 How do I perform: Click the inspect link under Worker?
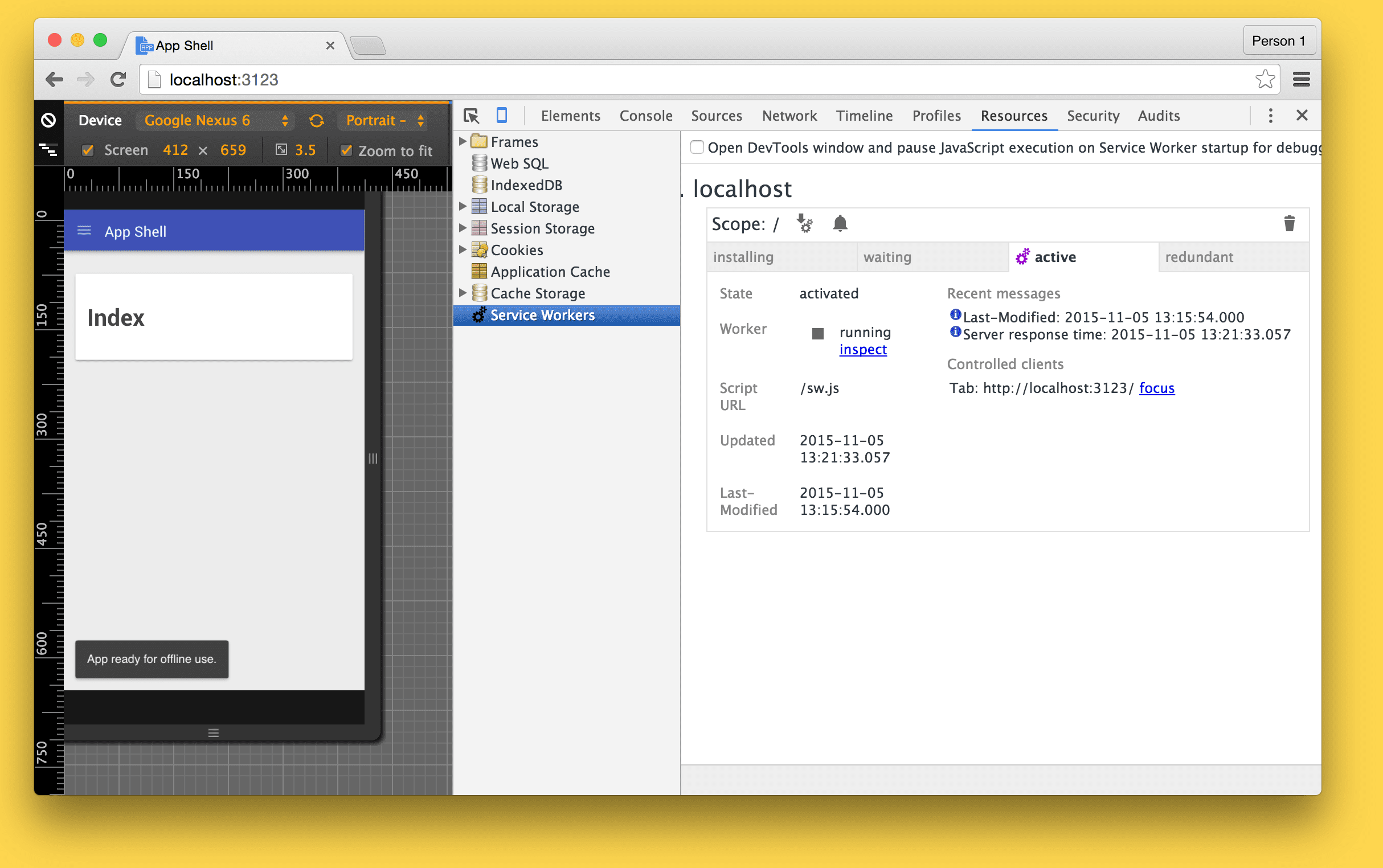click(862, 348)
